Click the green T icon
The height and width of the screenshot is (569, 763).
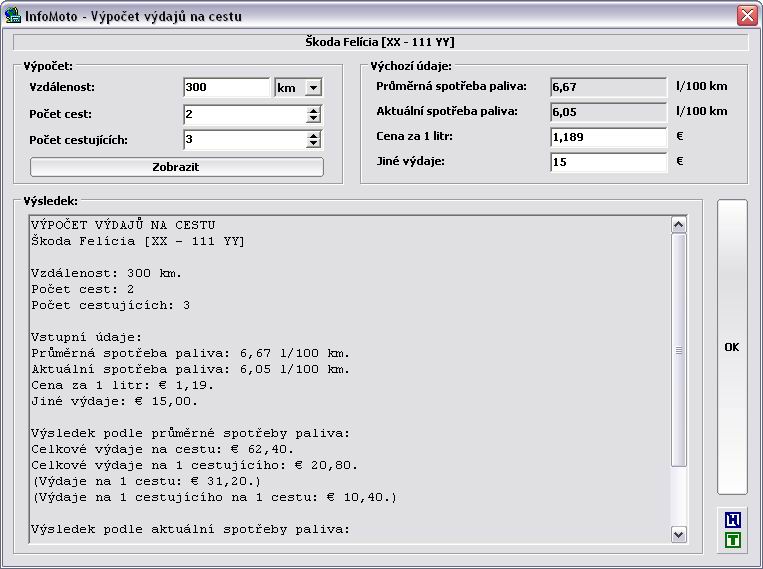click(732, 540)
